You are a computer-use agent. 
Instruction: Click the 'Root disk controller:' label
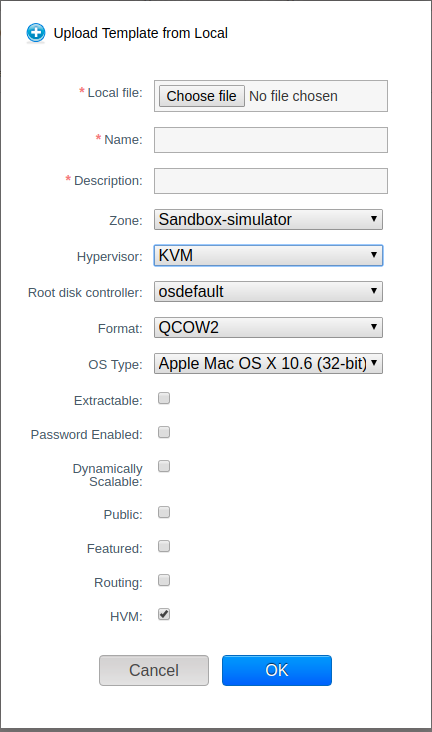click(x=85, y=293)
